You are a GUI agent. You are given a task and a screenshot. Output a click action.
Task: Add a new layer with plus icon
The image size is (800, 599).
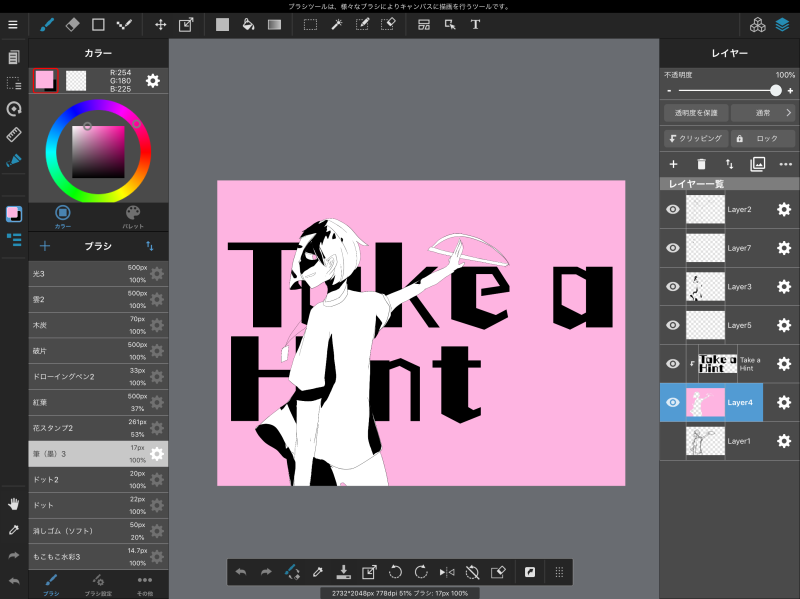(x=673, y=164)
